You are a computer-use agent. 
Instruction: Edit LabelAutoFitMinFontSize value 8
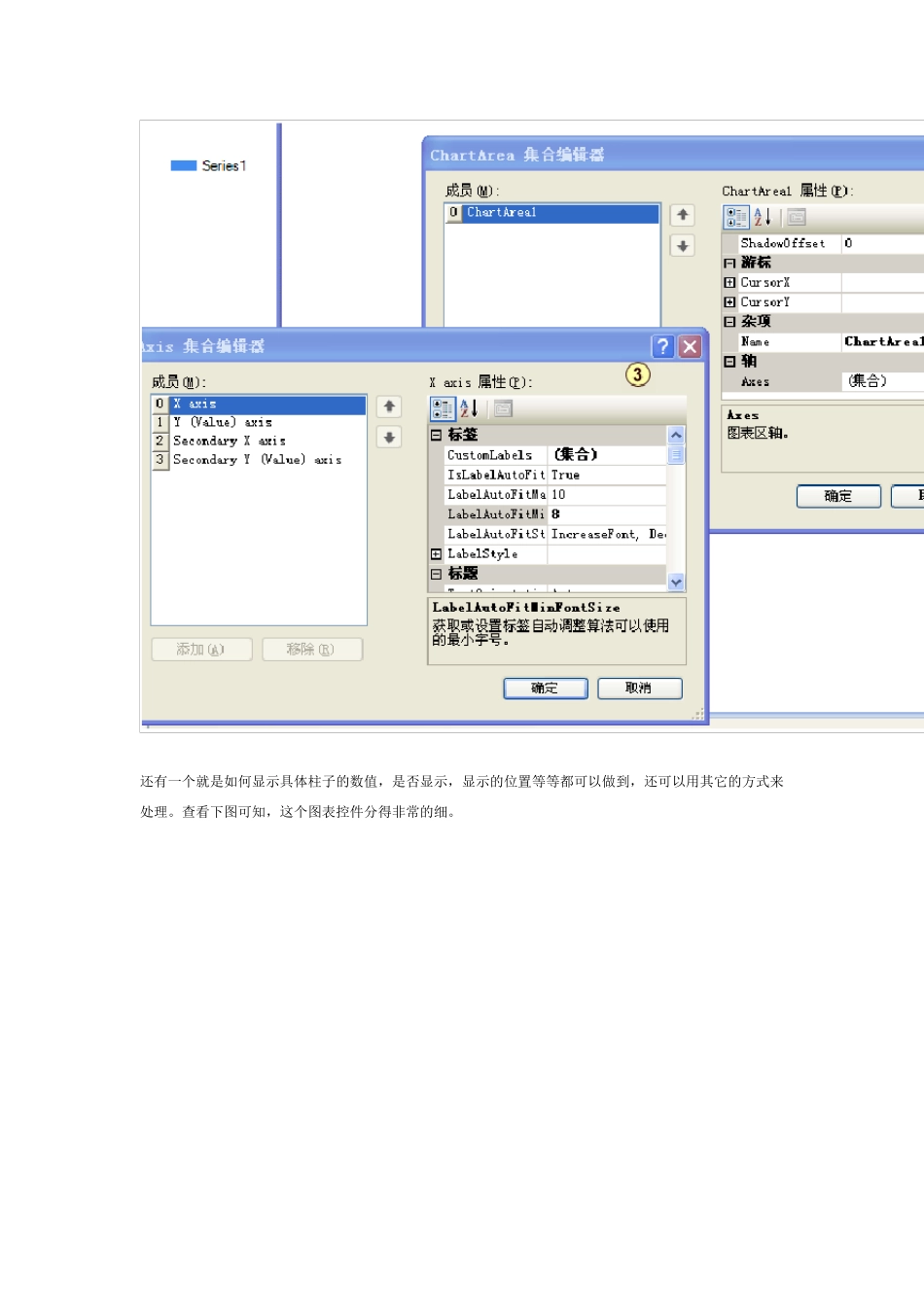(607, 514)
